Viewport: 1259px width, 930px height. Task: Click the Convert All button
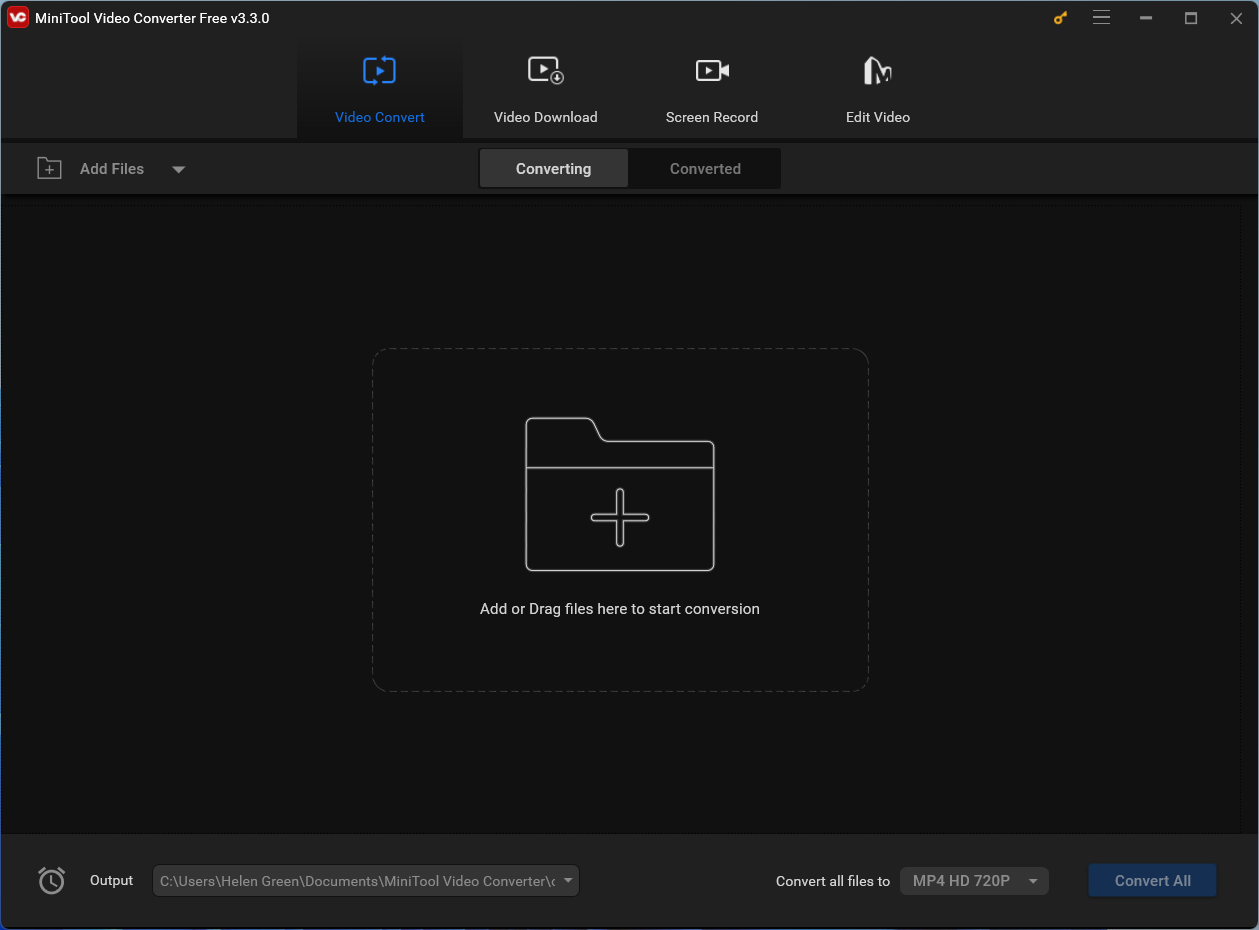[1151, 880]
